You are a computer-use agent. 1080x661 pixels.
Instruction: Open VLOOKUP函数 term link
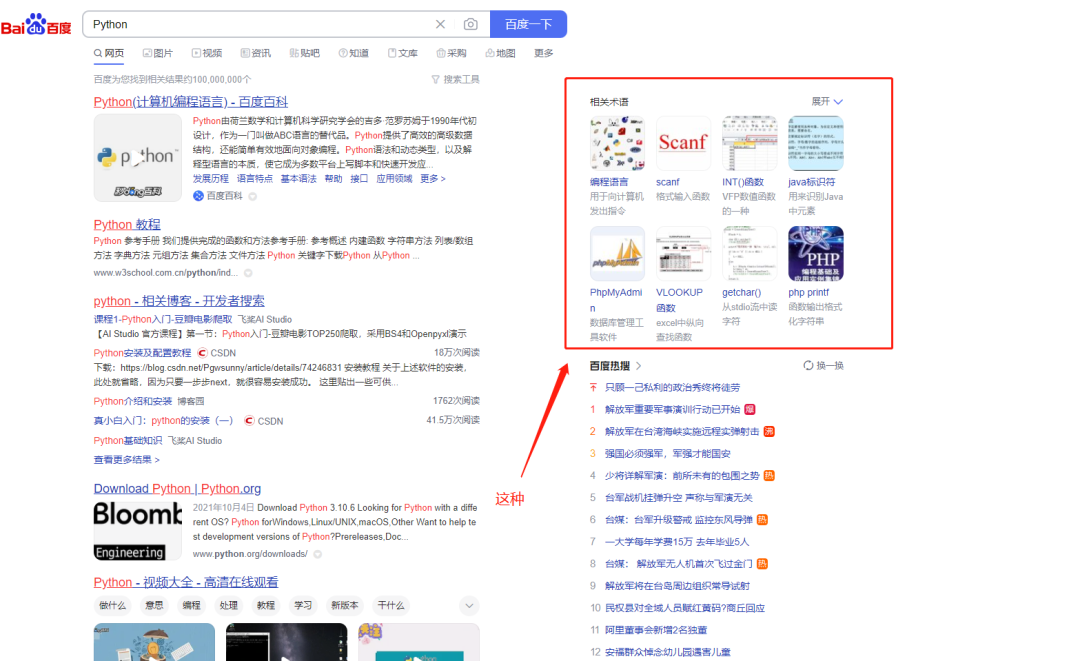click(679, 300)
